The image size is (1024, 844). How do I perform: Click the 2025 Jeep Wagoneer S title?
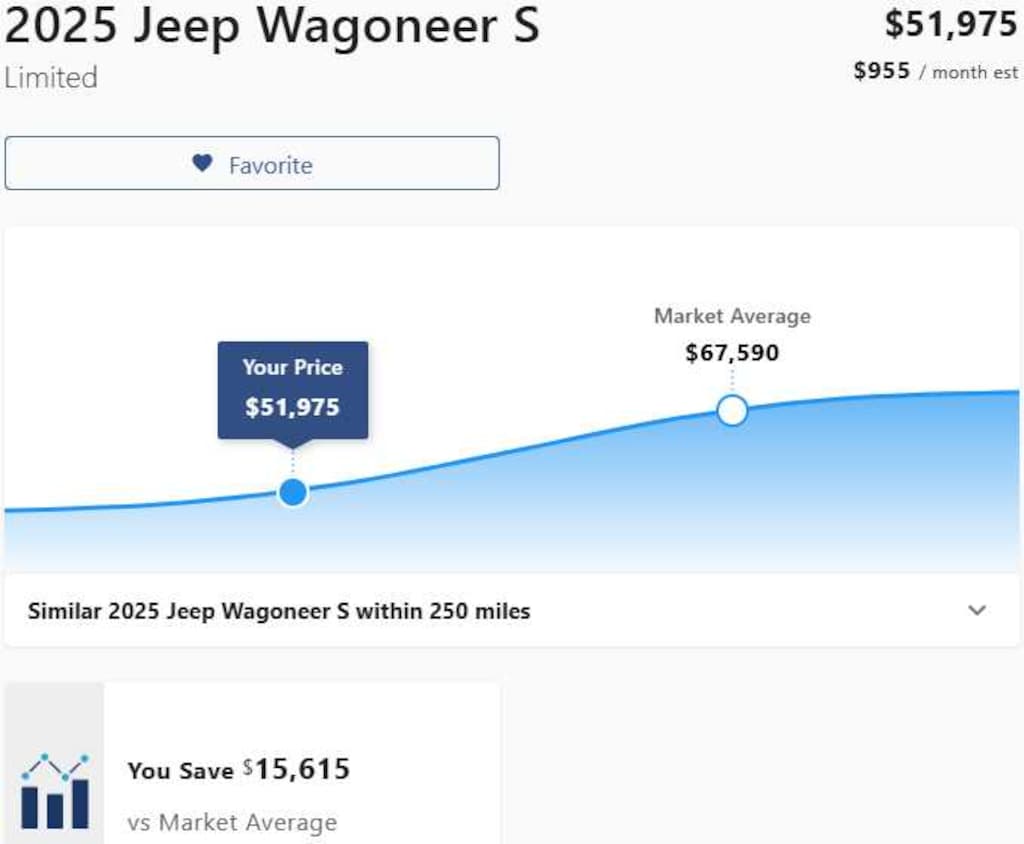click(x=272, y=26)
